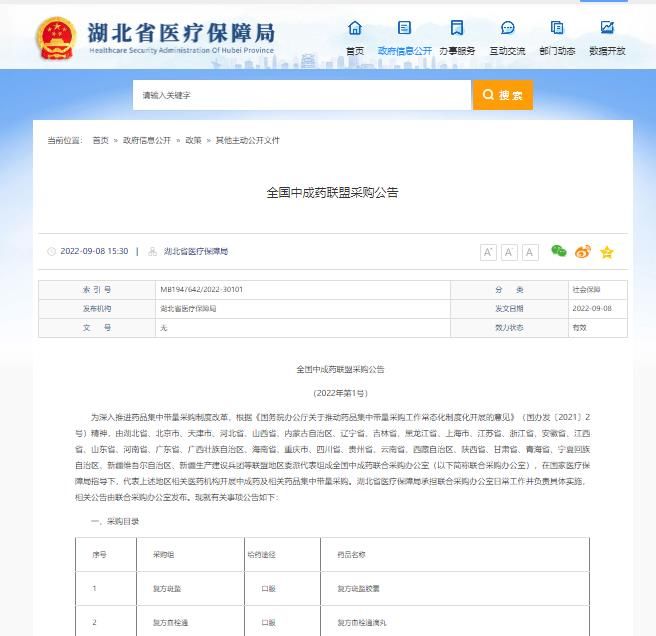The height and width of the screenshot is (636, 656).
Task: Go to 其他主动公开文件 in breadcrumb
Action: pos(247,141)
